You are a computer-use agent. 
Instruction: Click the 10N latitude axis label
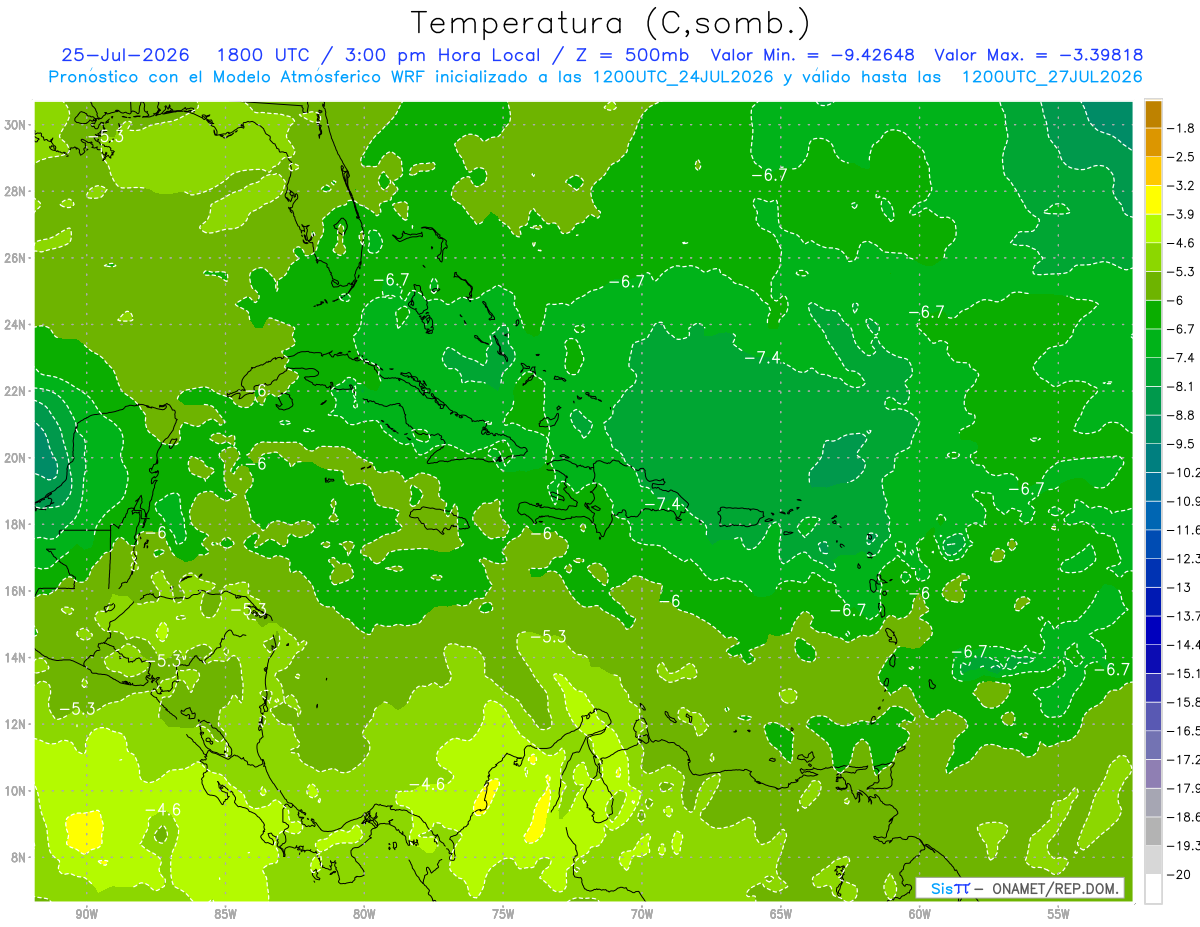(17, 790)
